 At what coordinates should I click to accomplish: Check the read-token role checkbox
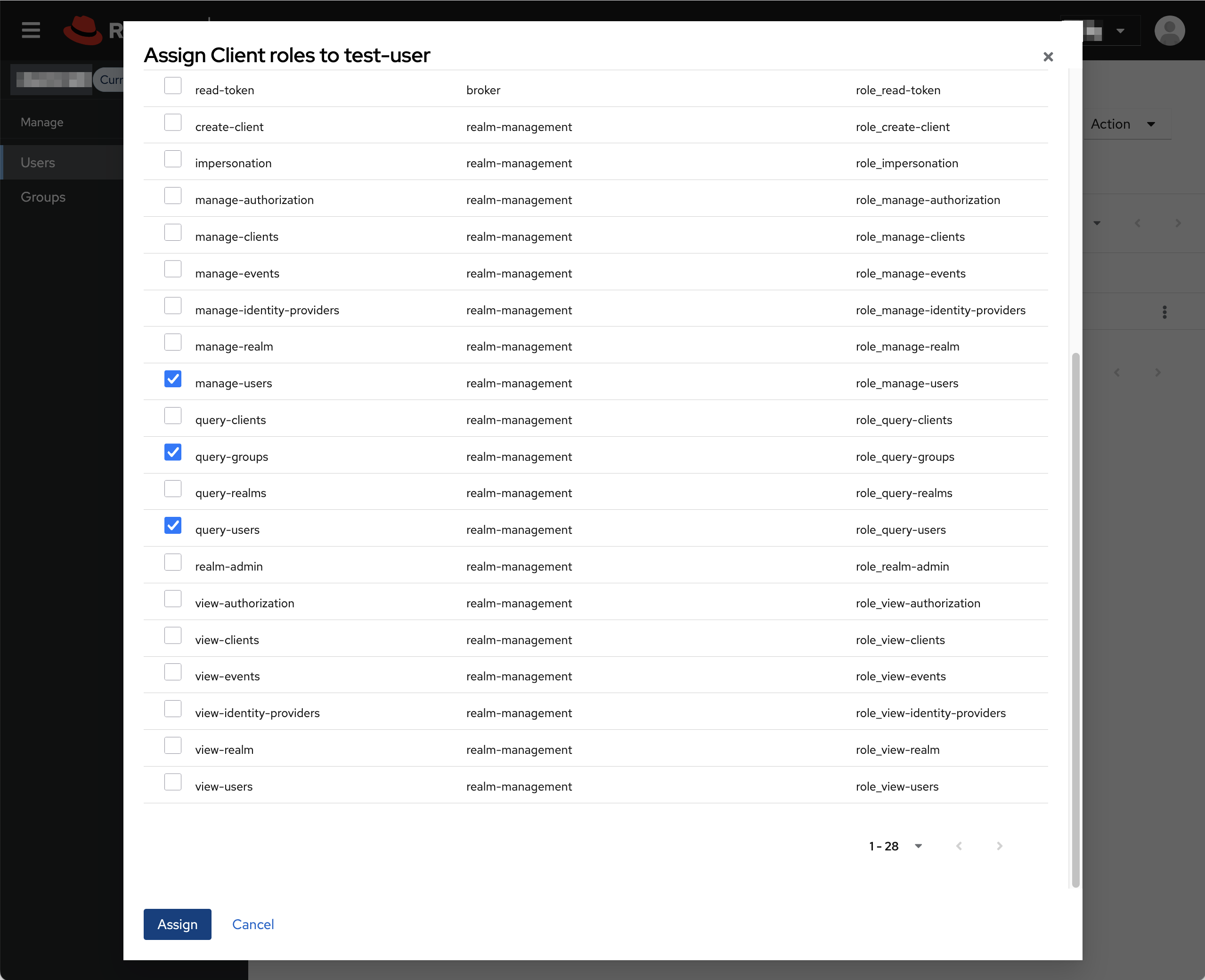173,86
